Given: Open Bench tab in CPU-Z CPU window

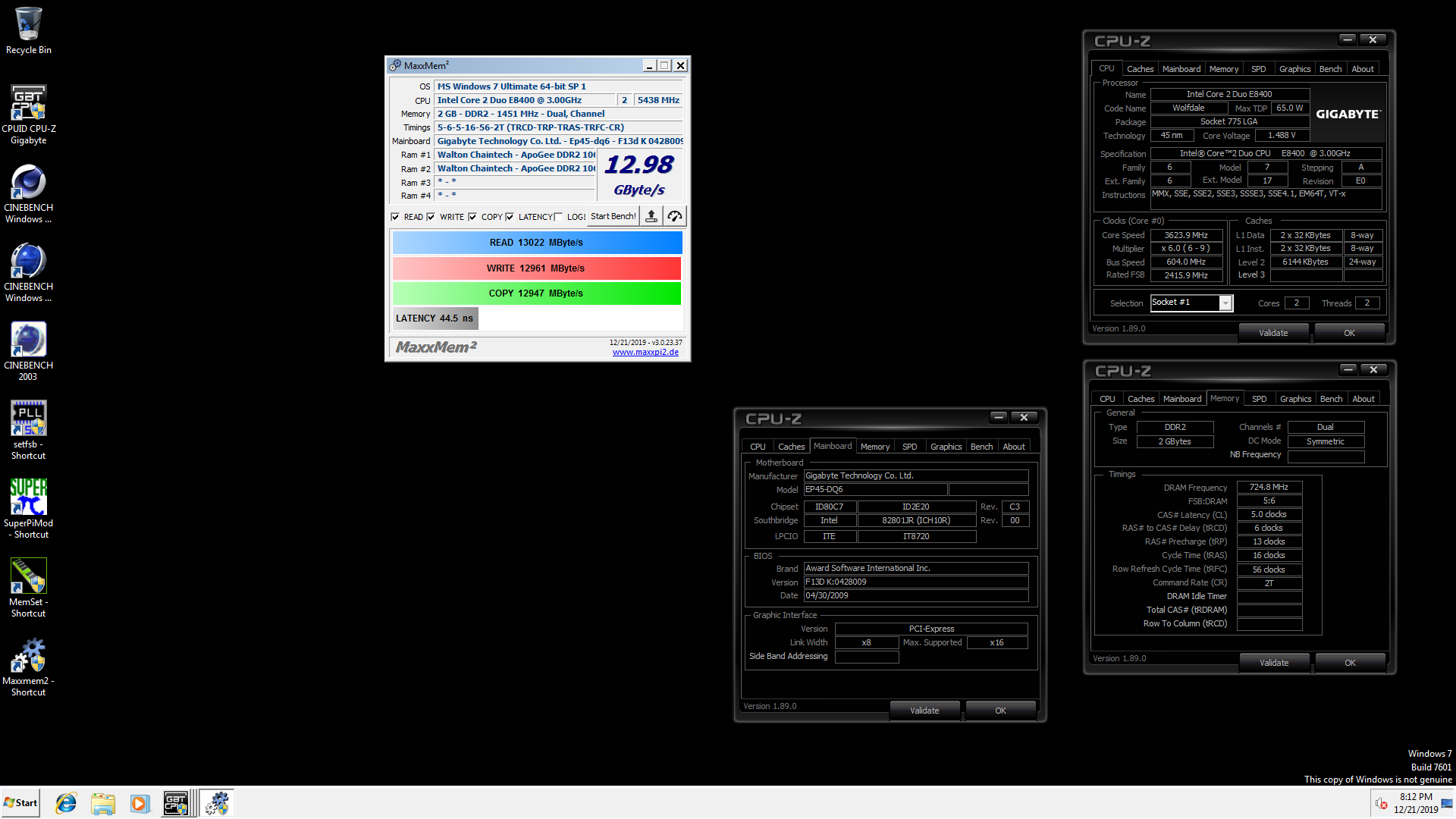Looking at the screenshot, I should (x=1330, y=69).
